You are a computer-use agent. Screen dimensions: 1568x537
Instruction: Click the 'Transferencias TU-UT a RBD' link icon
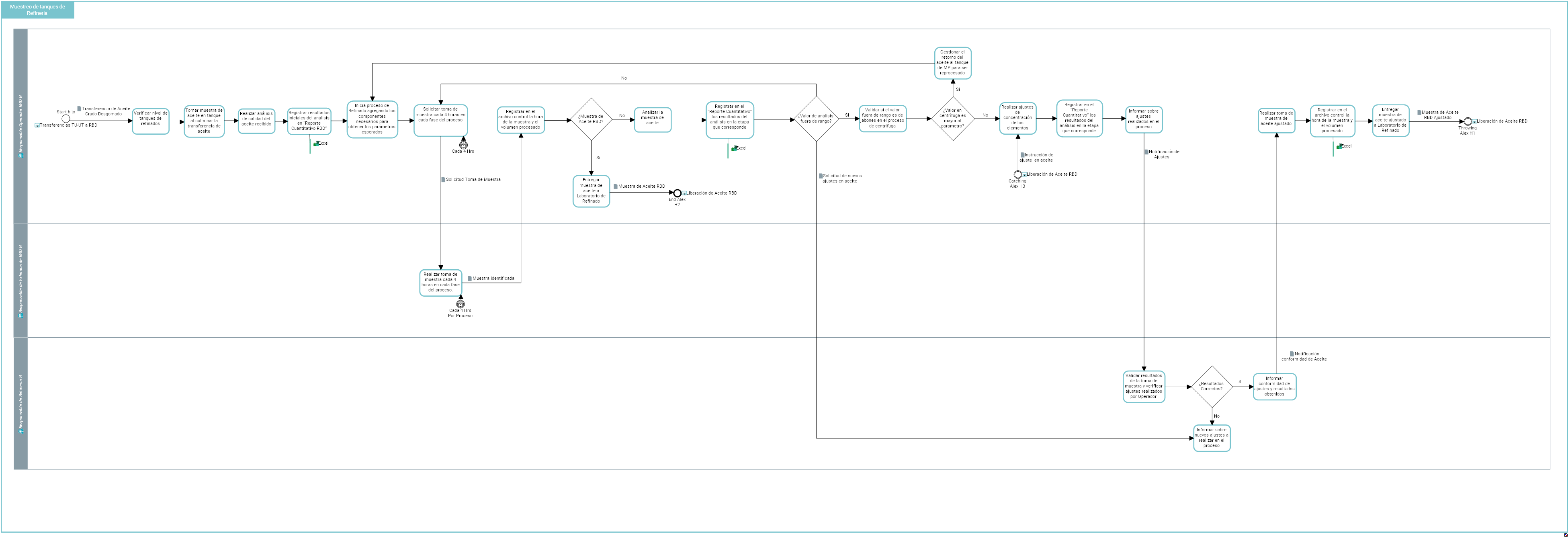tap(37, 125)
